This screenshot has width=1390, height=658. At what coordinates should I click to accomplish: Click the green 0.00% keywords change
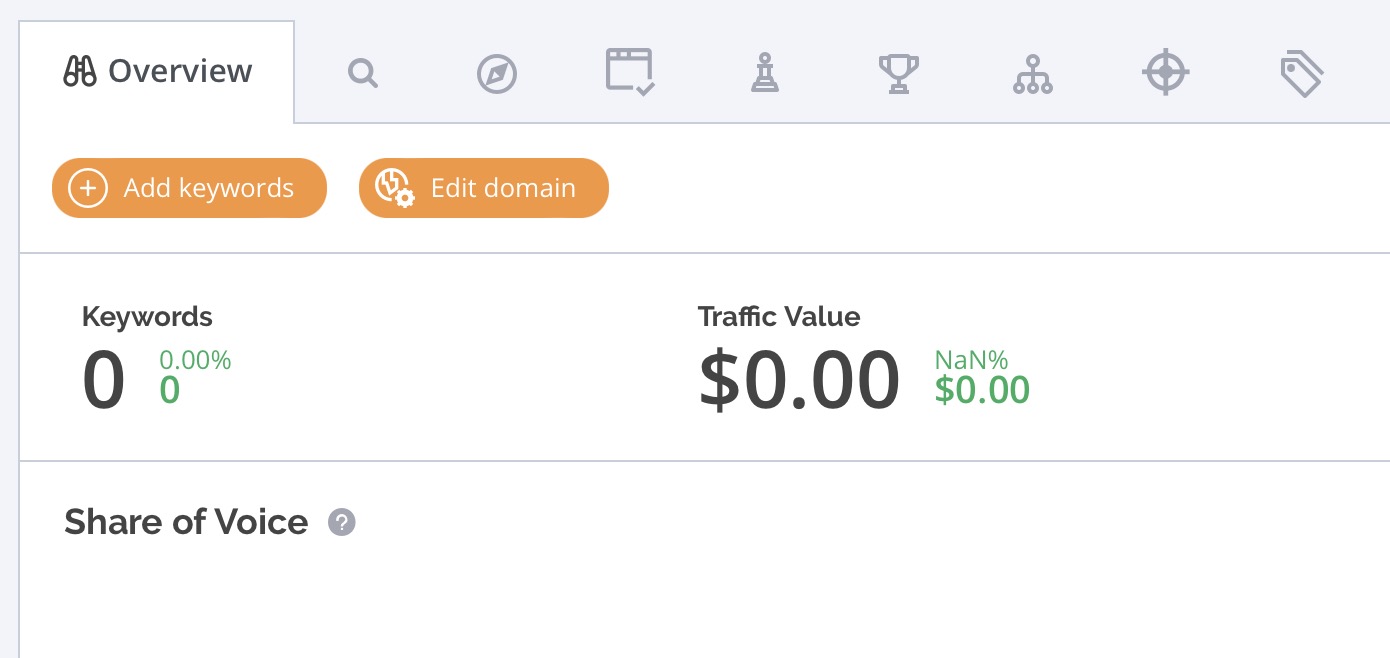[x=195, y=360]
